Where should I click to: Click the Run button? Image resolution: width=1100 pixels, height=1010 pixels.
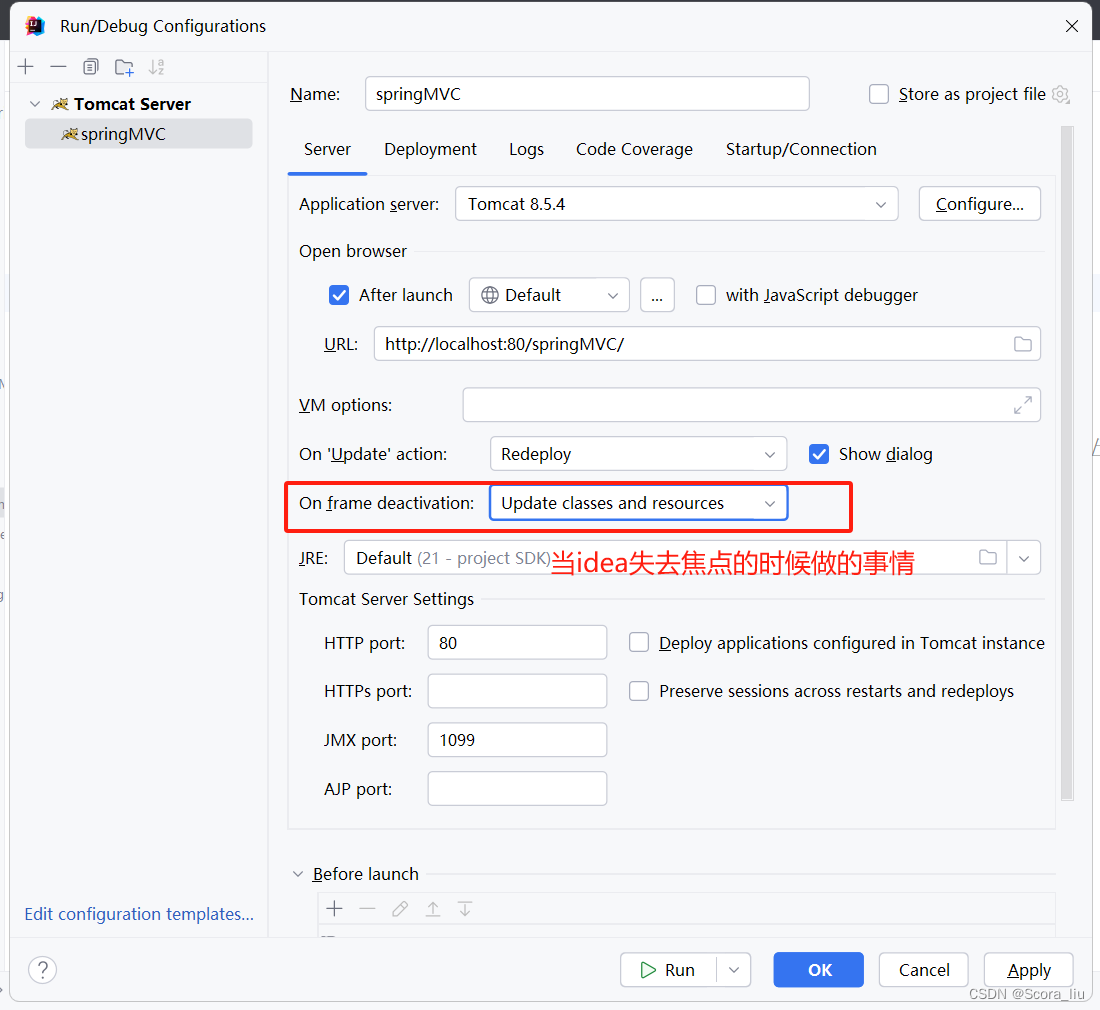click(668, 970)
